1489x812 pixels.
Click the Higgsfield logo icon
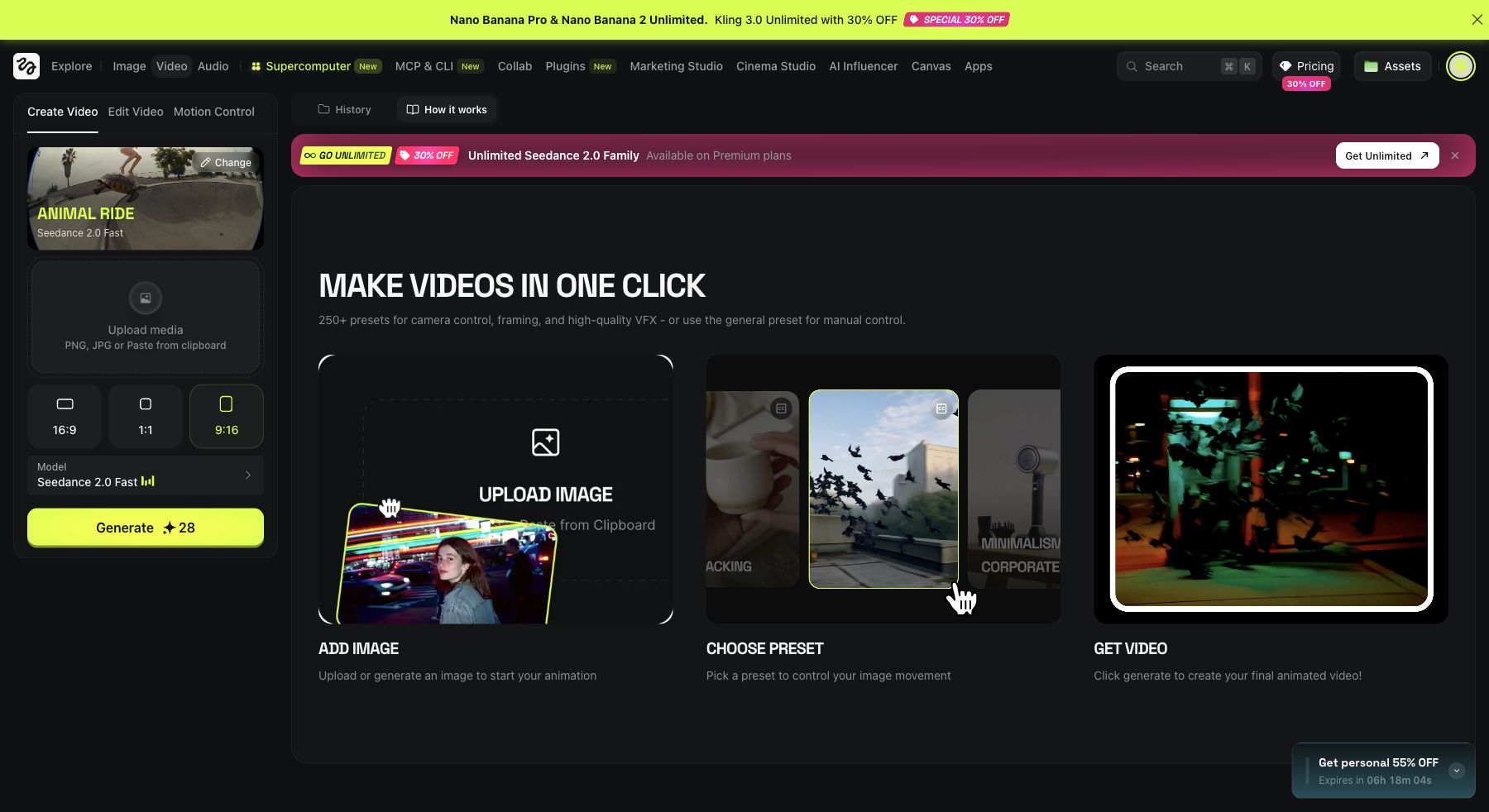click(26, 66)
